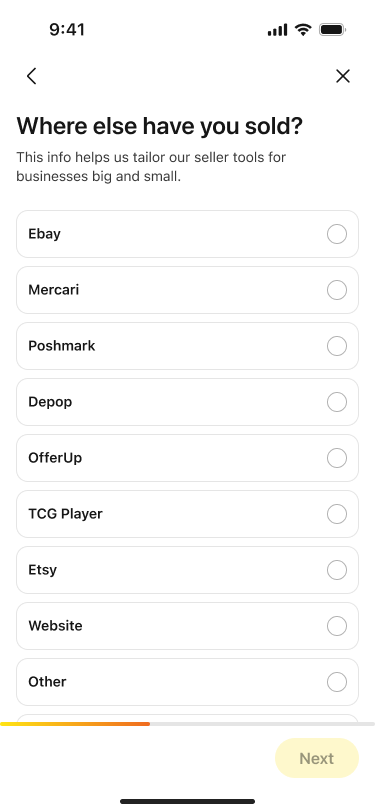
Task: Choose the Depop radio circle
Action: [337, 402]
